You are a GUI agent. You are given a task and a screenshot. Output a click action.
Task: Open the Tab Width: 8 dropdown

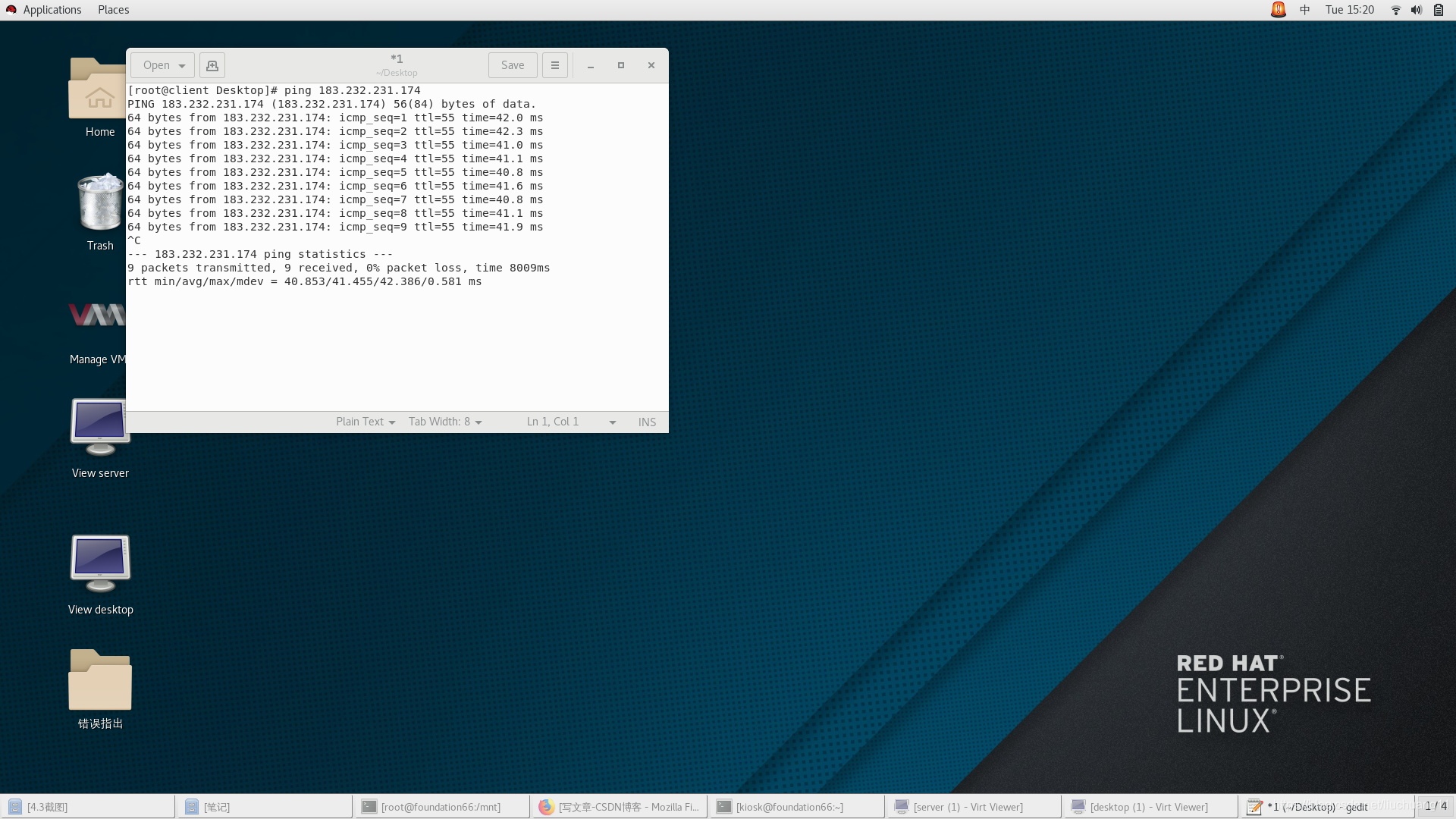point(445,422)
